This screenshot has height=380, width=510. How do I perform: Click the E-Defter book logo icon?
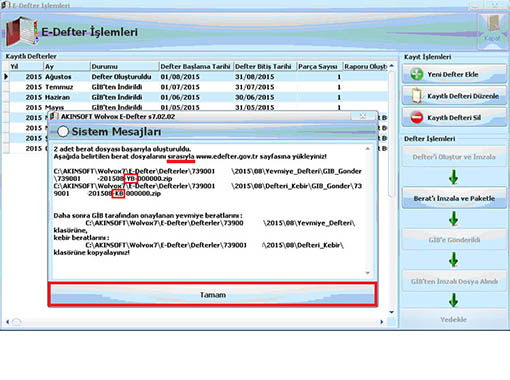22,32
